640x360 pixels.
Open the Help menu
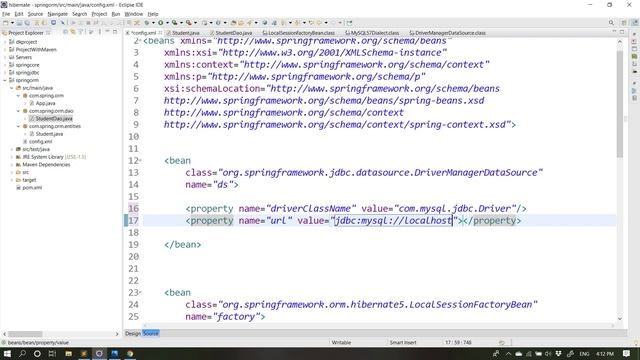tap(153, 14)
